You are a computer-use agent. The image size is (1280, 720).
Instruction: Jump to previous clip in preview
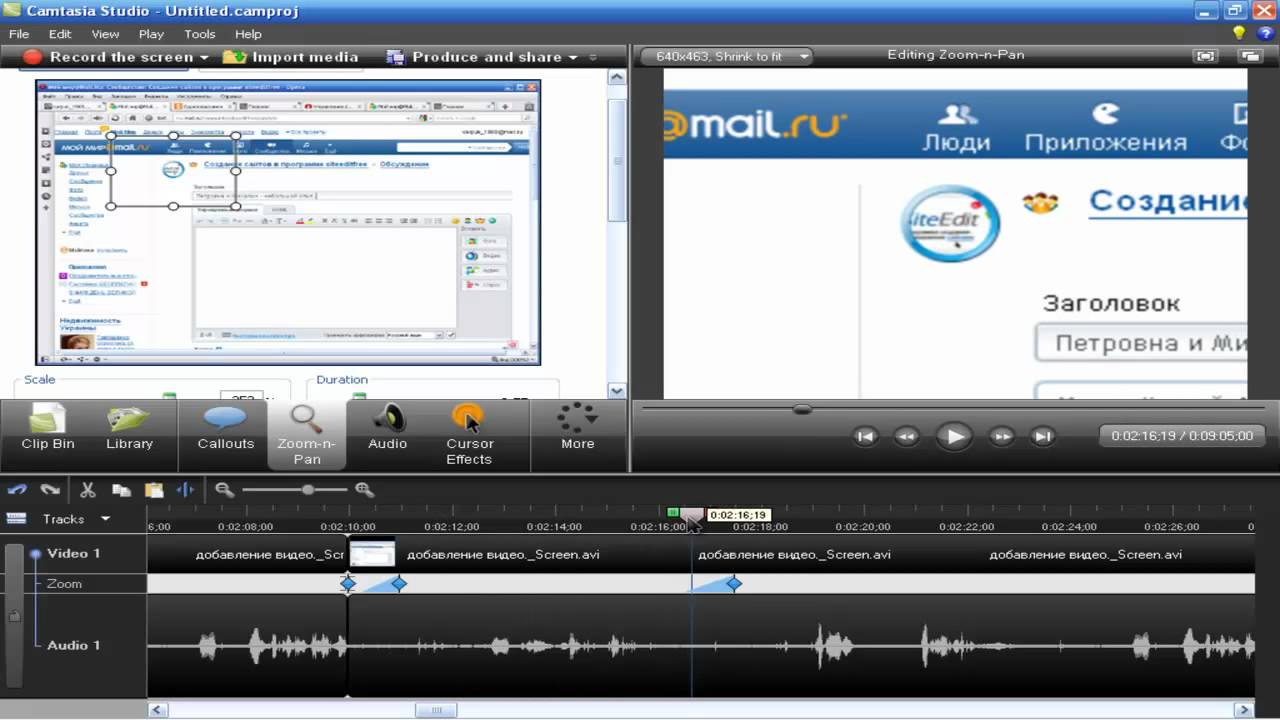[x=866, y=436]
